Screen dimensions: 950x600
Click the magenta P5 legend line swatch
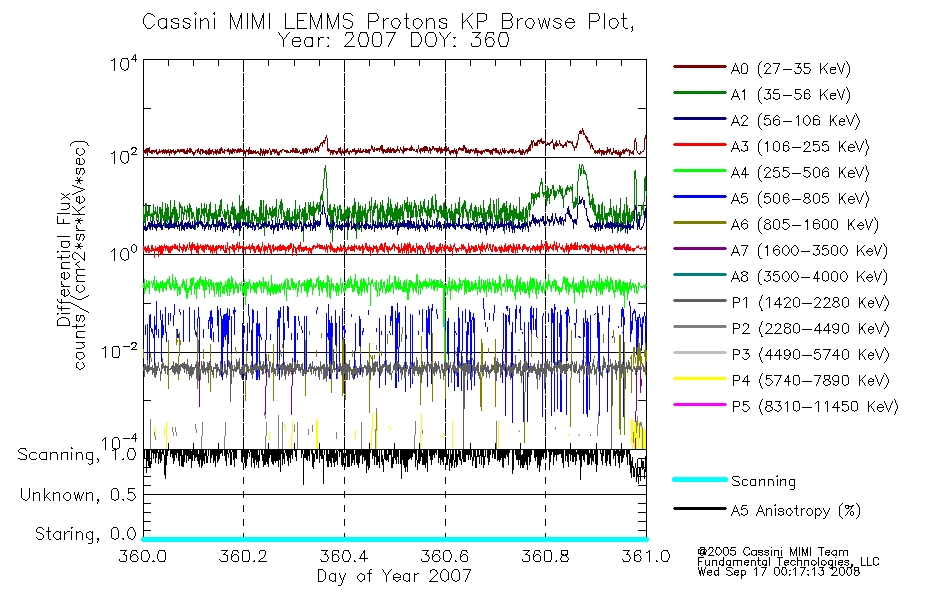click(x=700, y=404)
